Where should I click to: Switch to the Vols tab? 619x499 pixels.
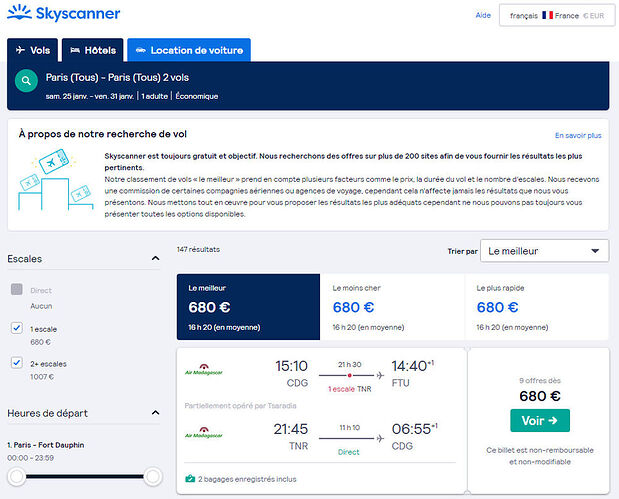33,50
